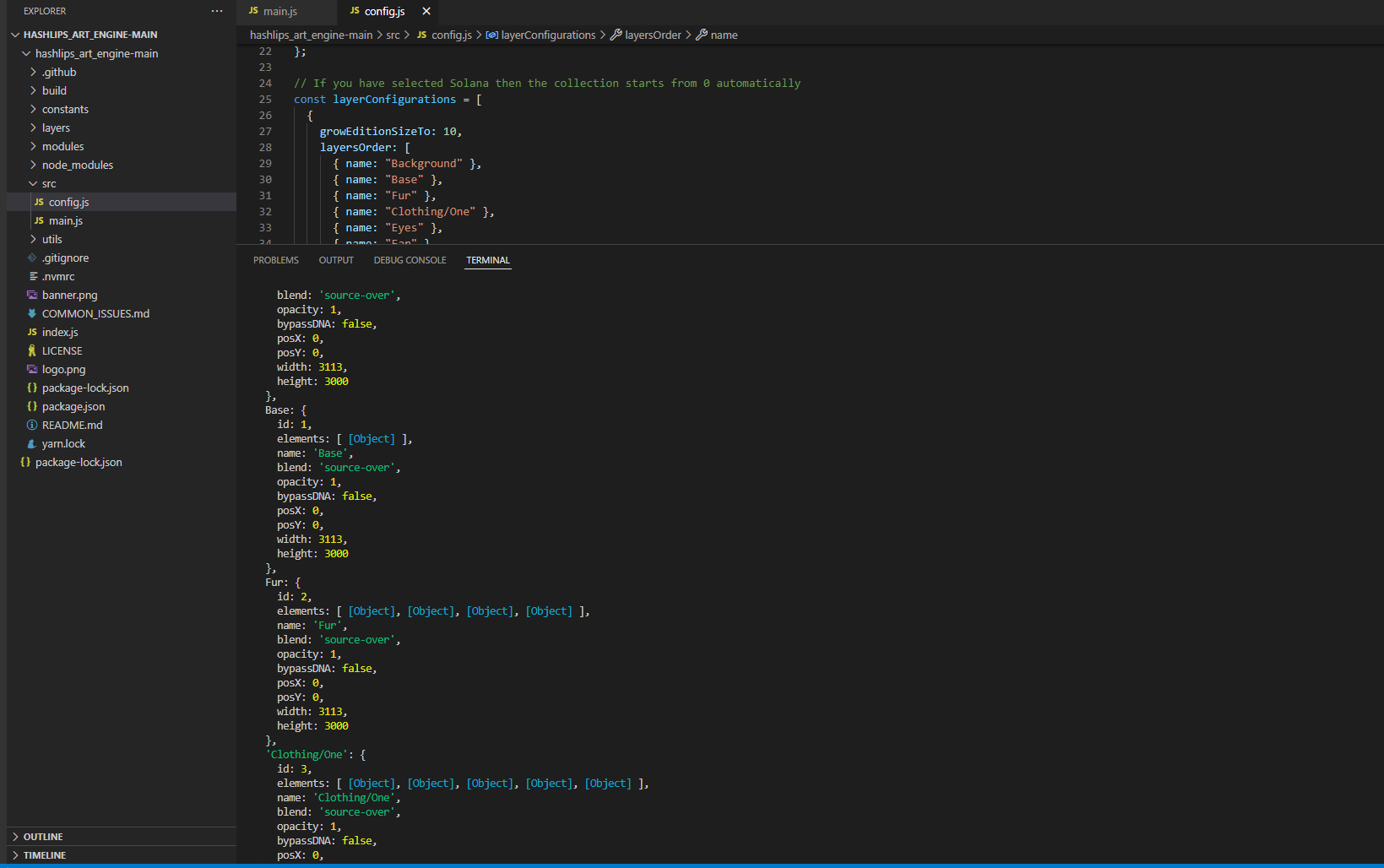The image size is (1384, 868).
Task: Open config.js in the explorer tree
Action: point(122,202)
